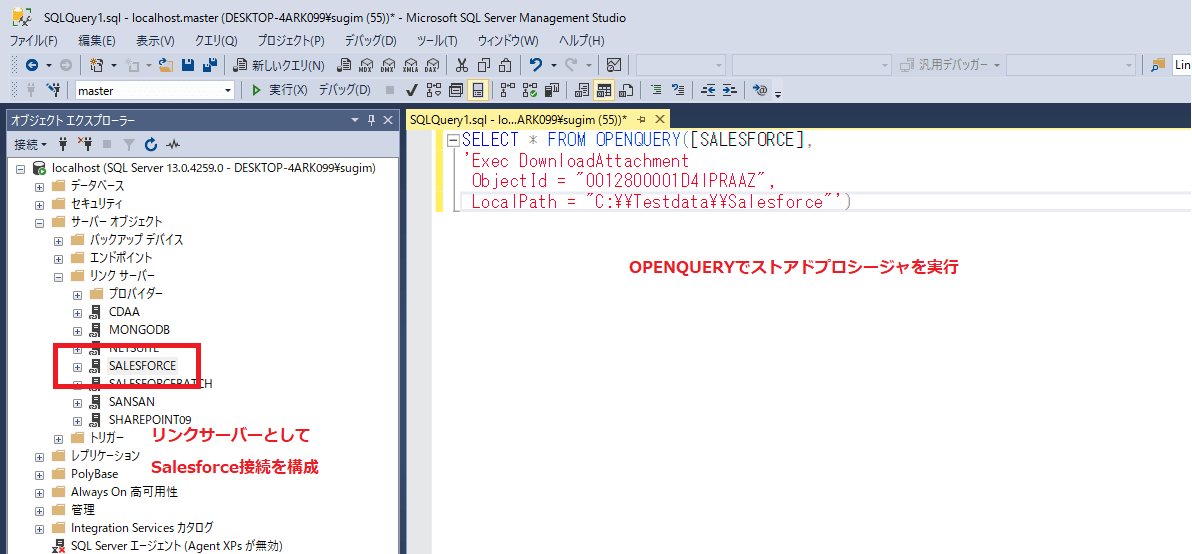Click Object Explorer disconnect plug icon
The image size is (1192, 554).
(84, 144)
